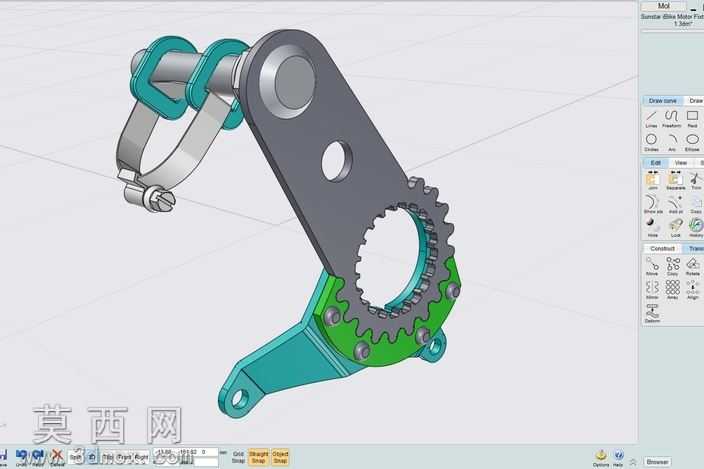Select the Circles drawing tool
This screenshot has height=469, width=704.
[x=651, y=142]
